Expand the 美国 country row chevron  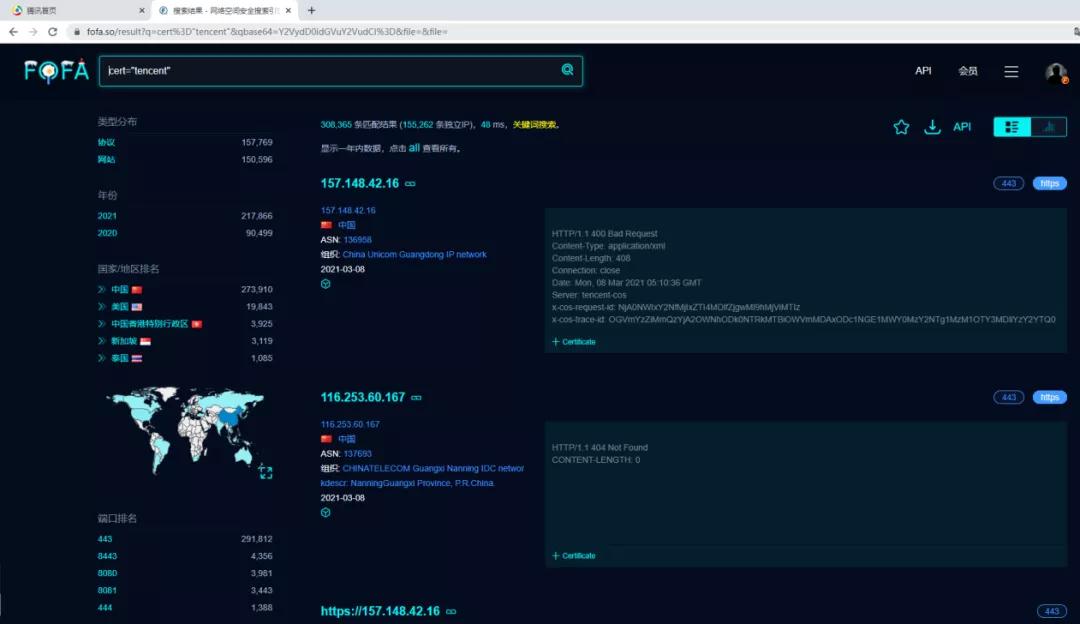click(102, 307)
